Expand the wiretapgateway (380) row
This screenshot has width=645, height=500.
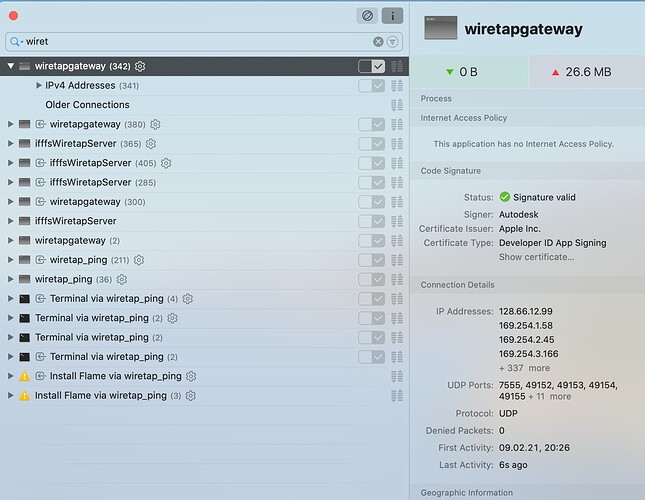pos(11,124)
